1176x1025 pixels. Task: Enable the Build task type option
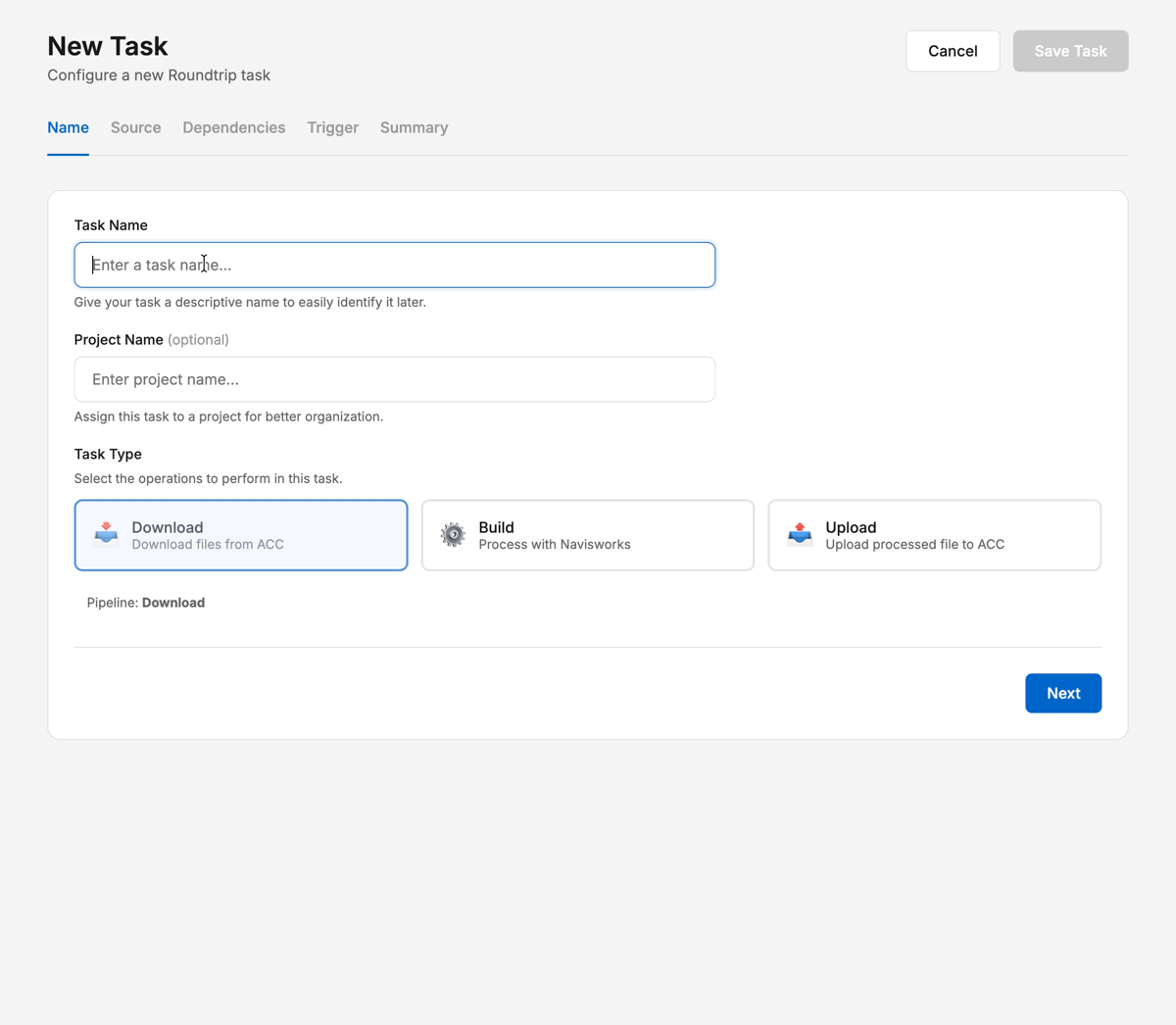(x=588, y=535)
